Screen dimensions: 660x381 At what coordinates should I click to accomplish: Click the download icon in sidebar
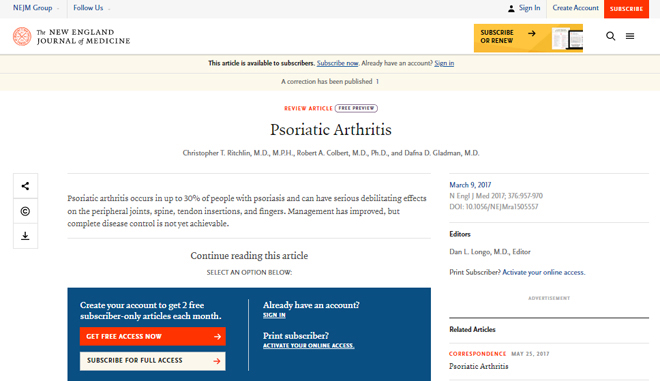click(25, 236)
